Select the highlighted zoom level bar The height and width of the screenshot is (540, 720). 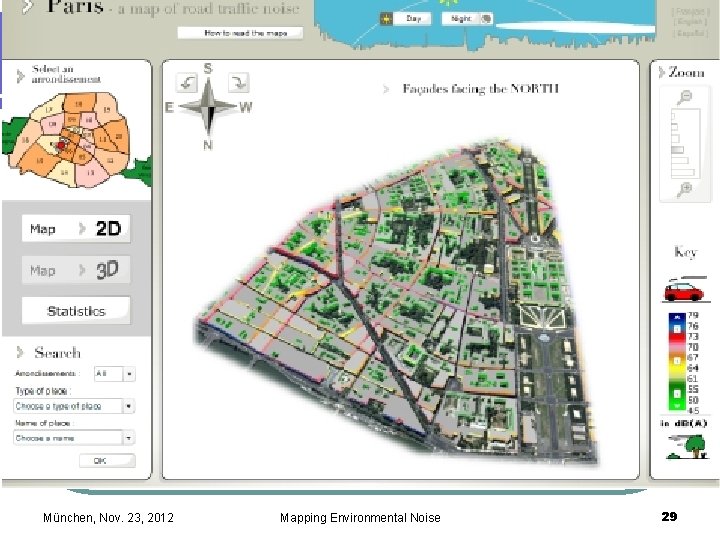tap(677, 150)
